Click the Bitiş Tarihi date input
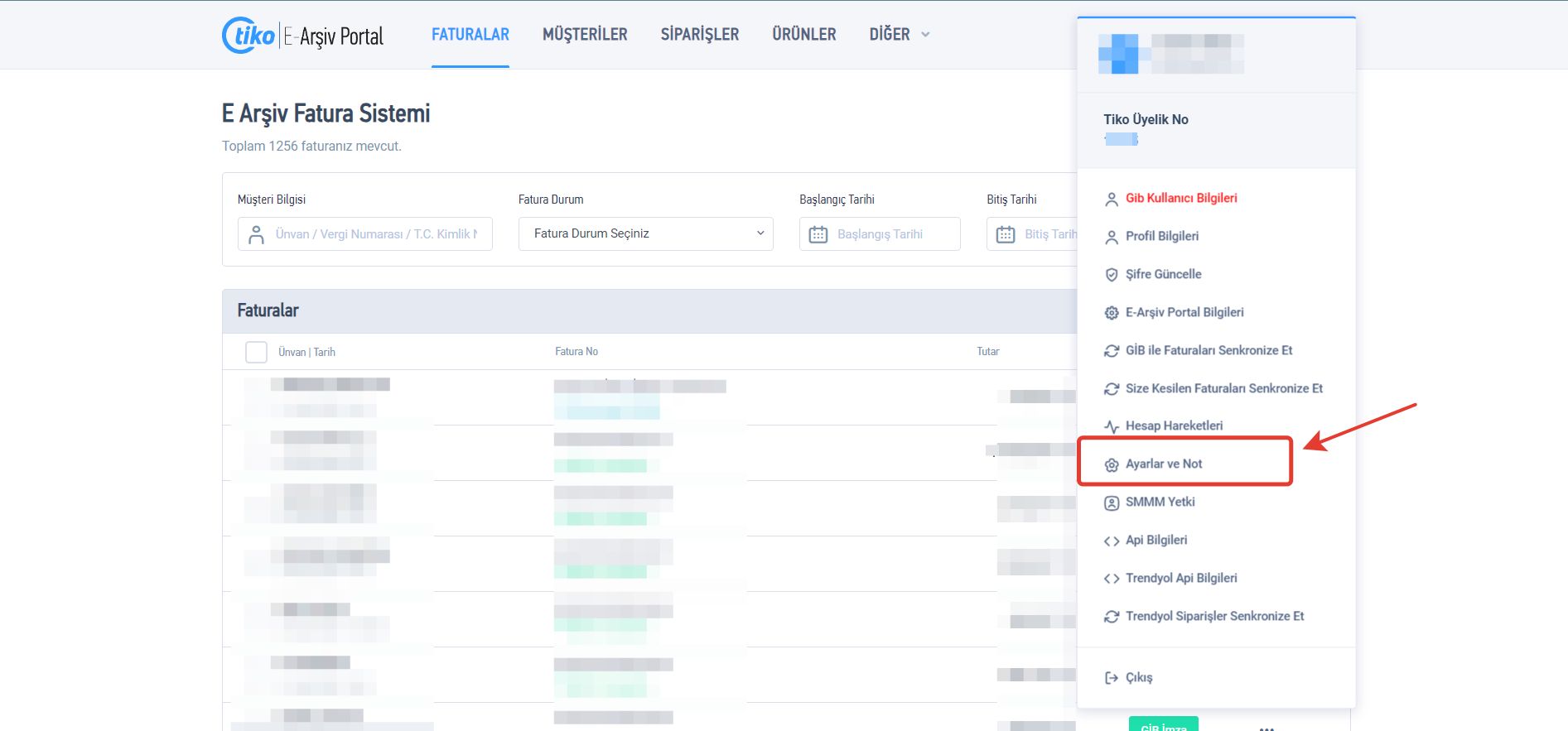Screen dimensions: 1568x731 click(x=1032, y=234)
